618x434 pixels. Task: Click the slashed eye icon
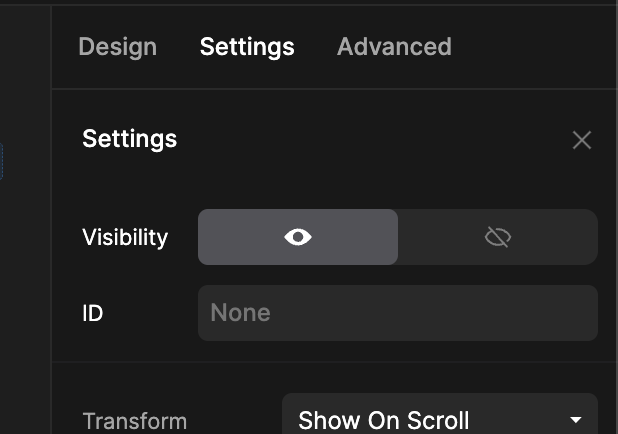point(498,237)
